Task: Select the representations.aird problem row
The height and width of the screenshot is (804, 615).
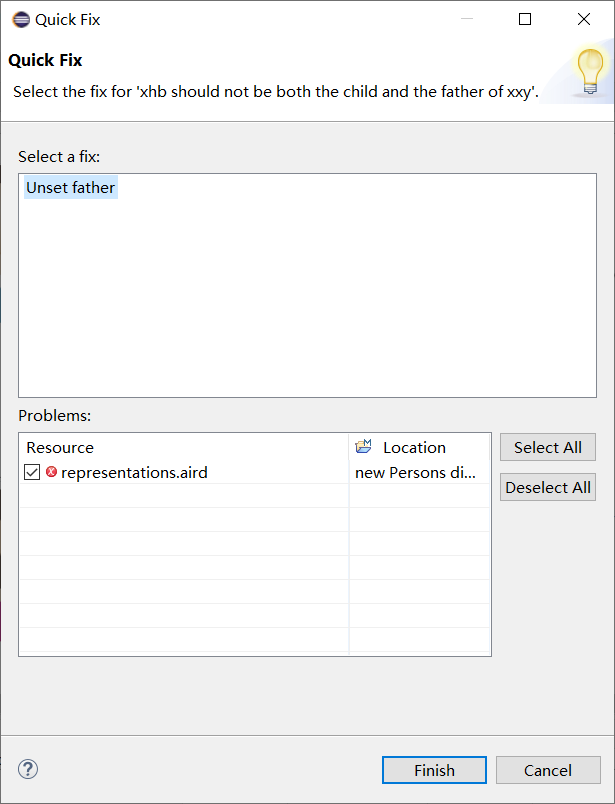Action: (x=255, y=472)
